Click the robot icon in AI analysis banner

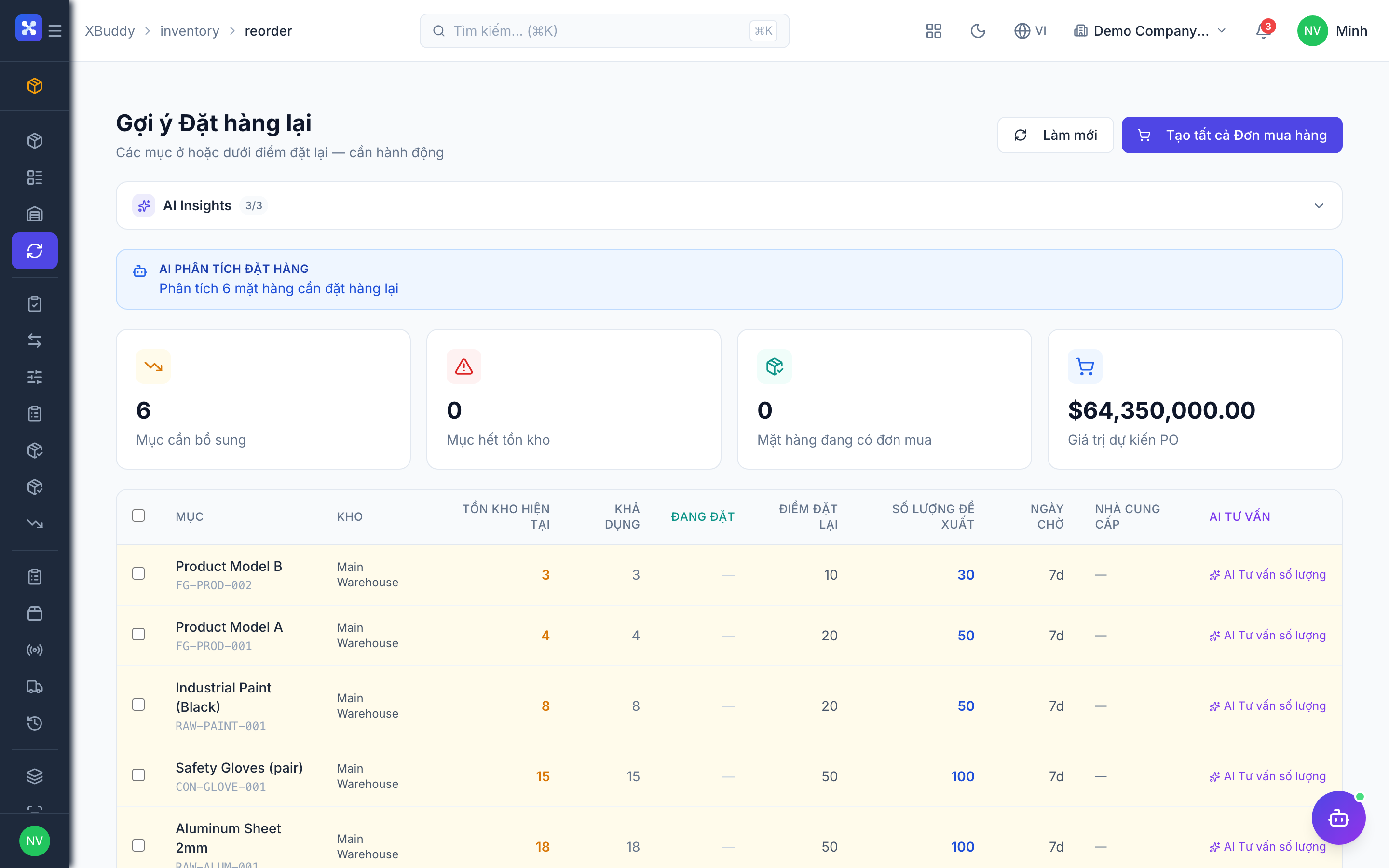tap(140, 271)
